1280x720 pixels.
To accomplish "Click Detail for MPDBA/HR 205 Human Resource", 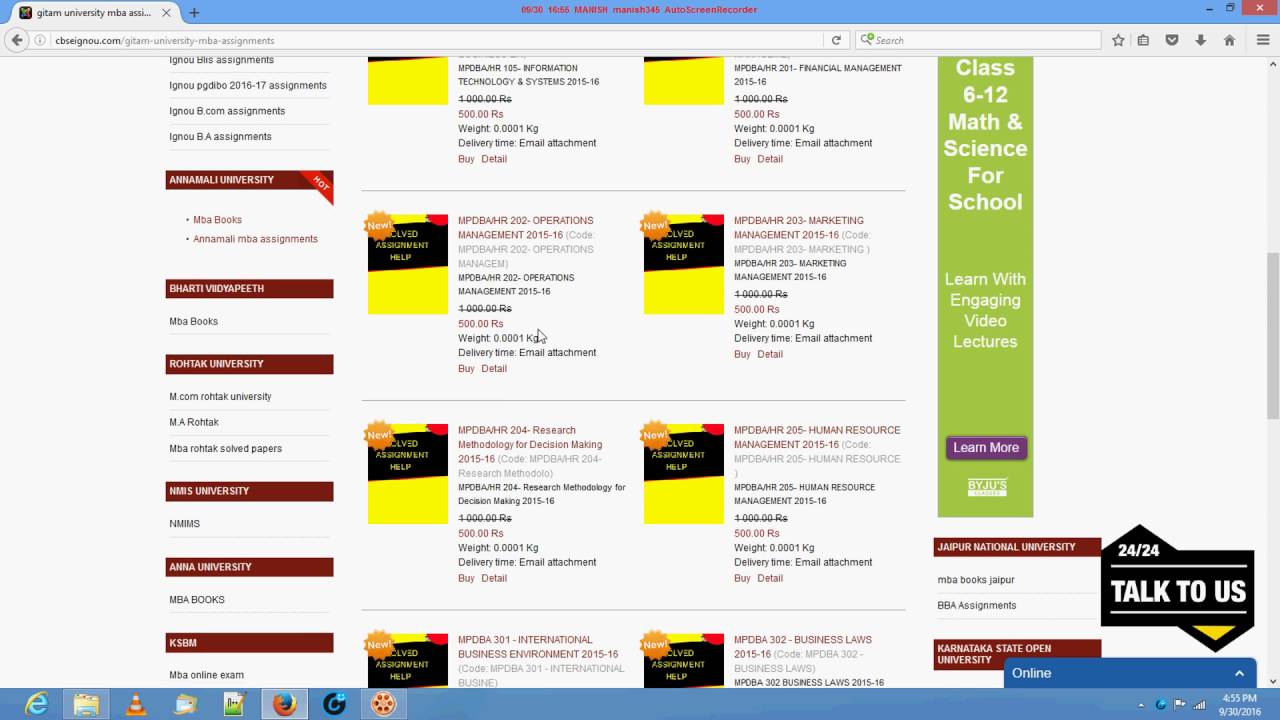I will click(x=770, y=578).
